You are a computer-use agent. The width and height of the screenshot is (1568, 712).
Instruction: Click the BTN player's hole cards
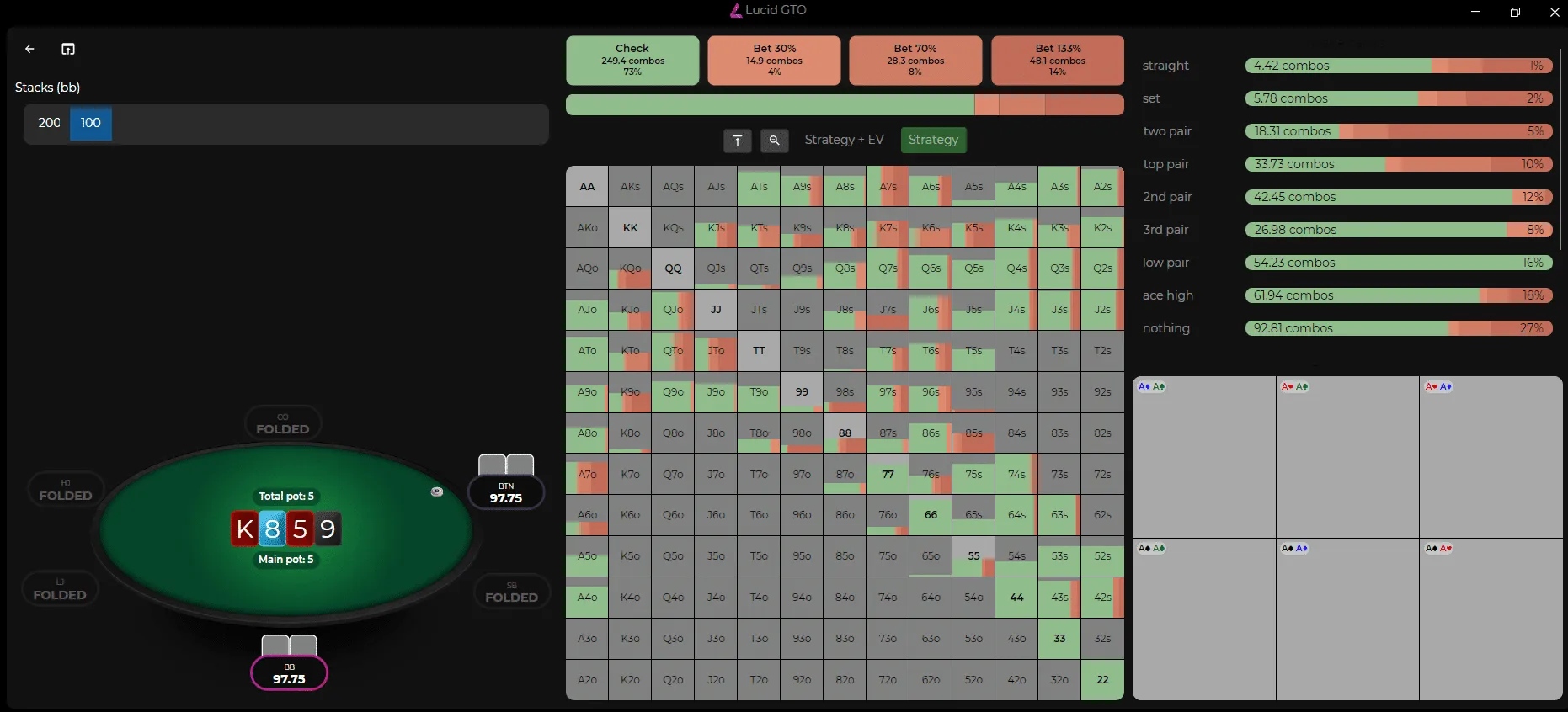[505, 465]
